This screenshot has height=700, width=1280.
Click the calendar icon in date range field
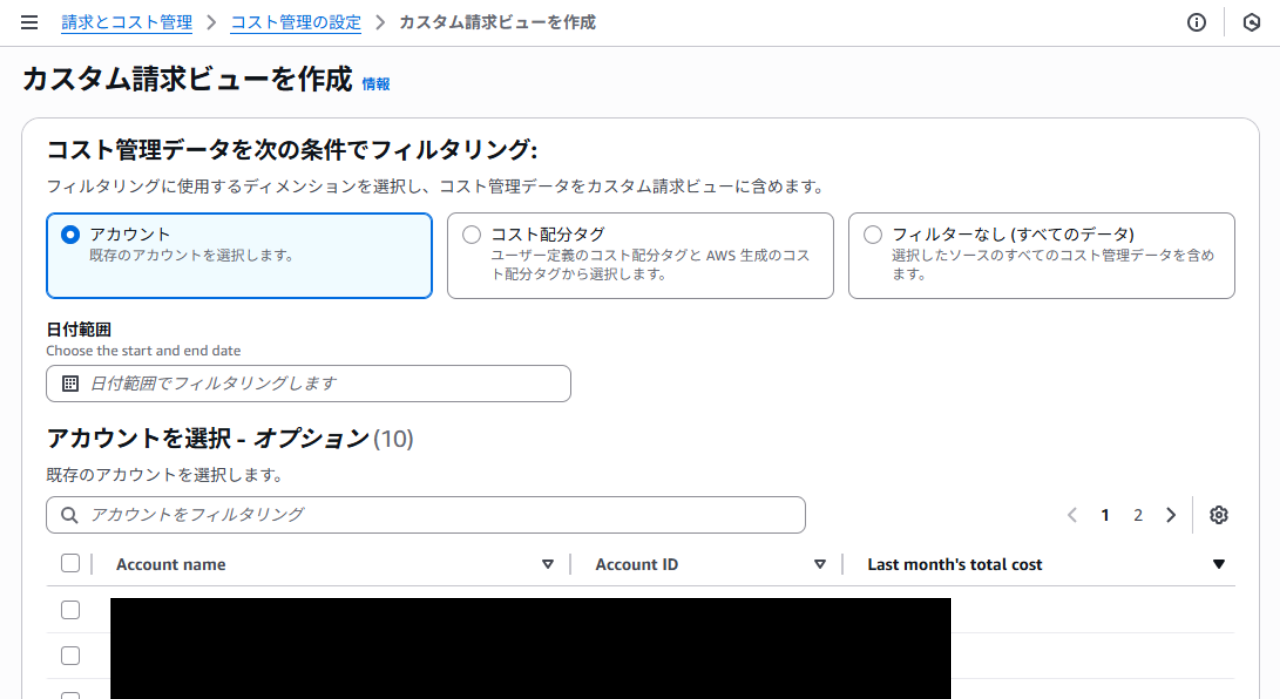(70, 383)
